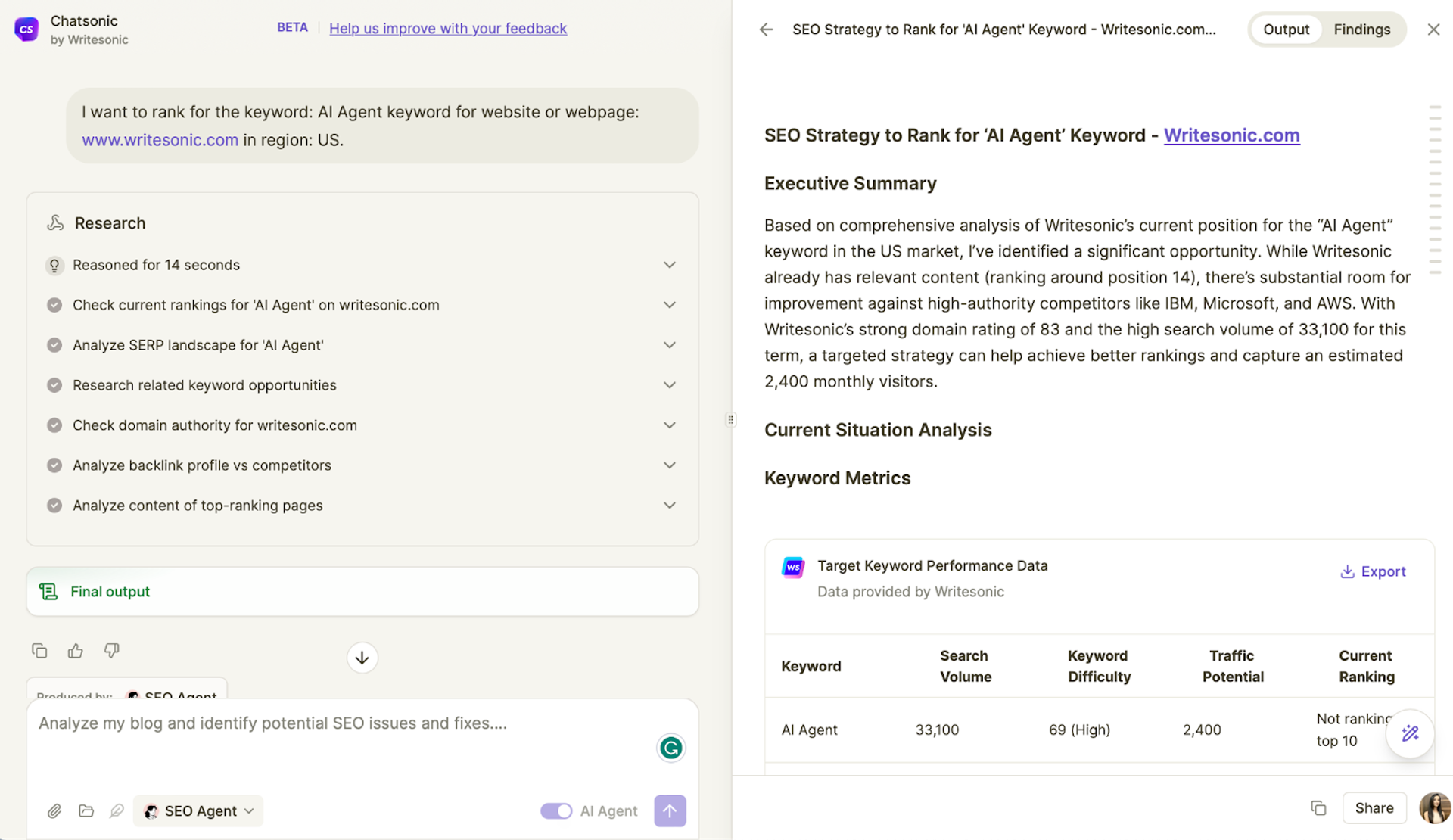Viewport: 1453px width, 840px height.
Task: Switch to the Output tab
Action: coord(1286,30)
